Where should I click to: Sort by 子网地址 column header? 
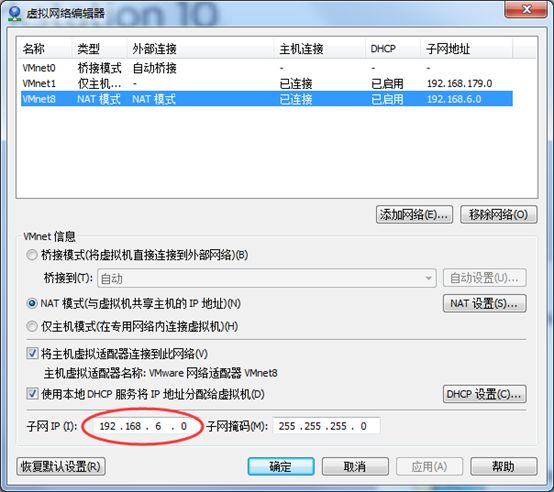click(x=466, y=48)
